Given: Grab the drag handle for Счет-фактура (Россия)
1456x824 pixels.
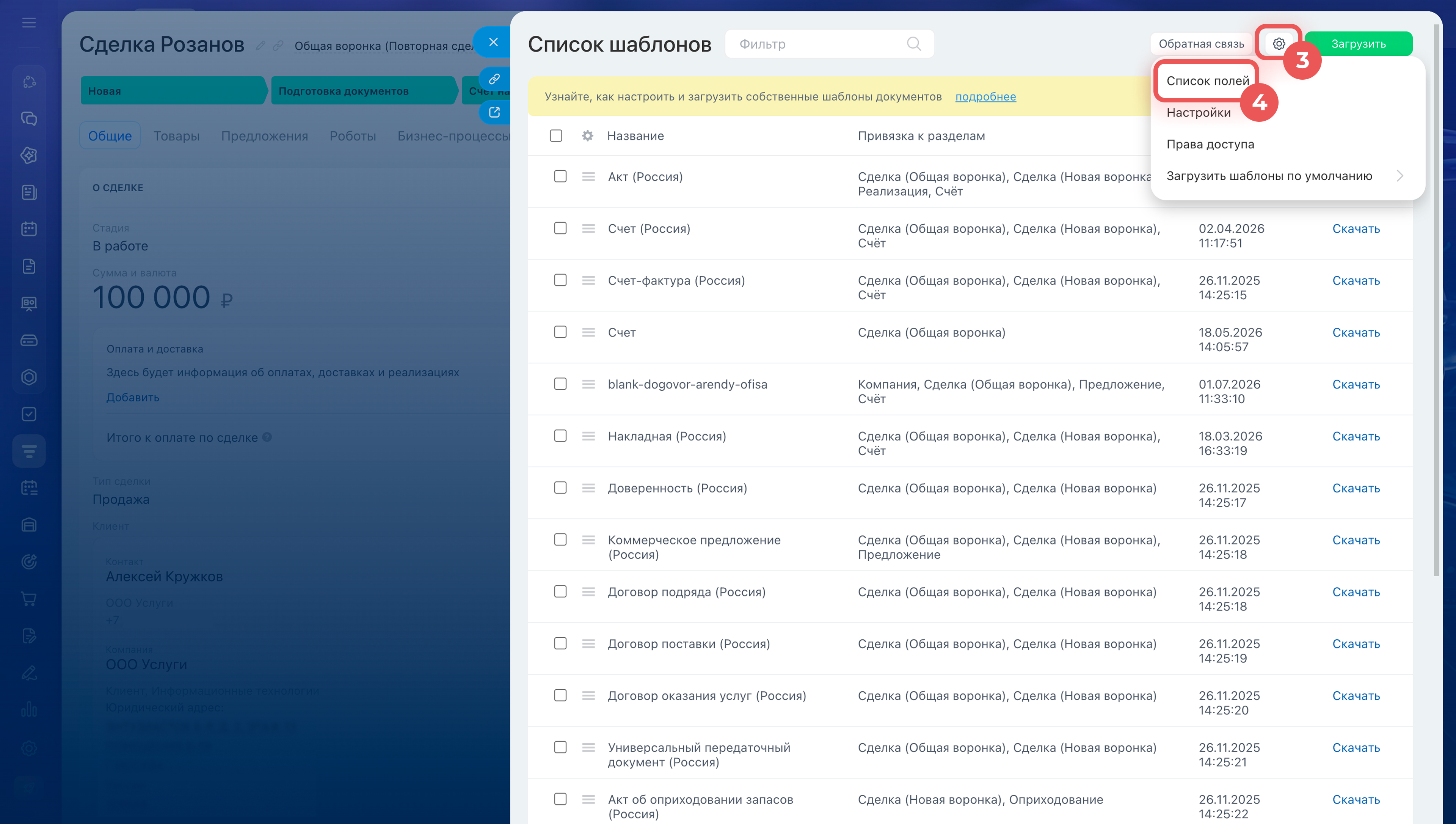Looking at the screenshot, I should 588,281.
